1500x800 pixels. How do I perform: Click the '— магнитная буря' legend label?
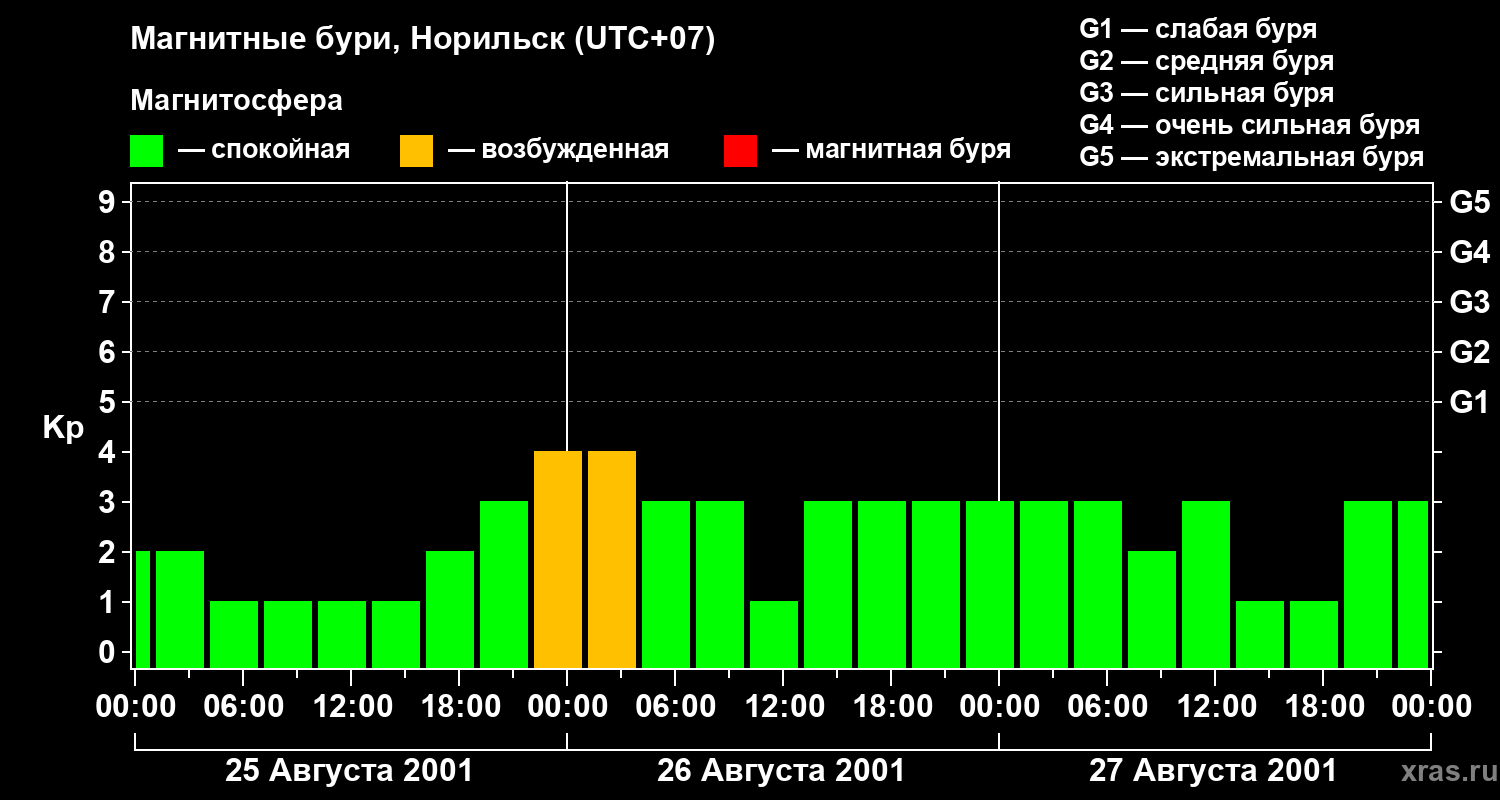(891, 150)
